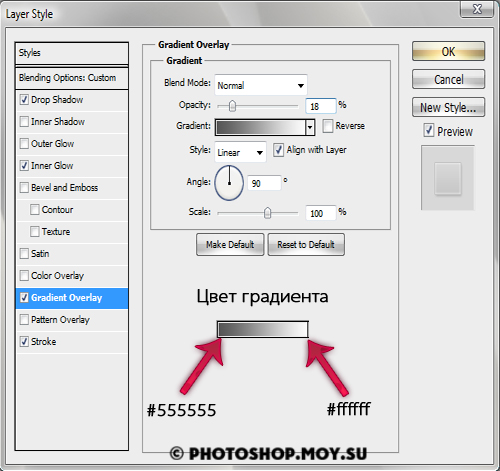Enable the Reverse checkbox

328,126
